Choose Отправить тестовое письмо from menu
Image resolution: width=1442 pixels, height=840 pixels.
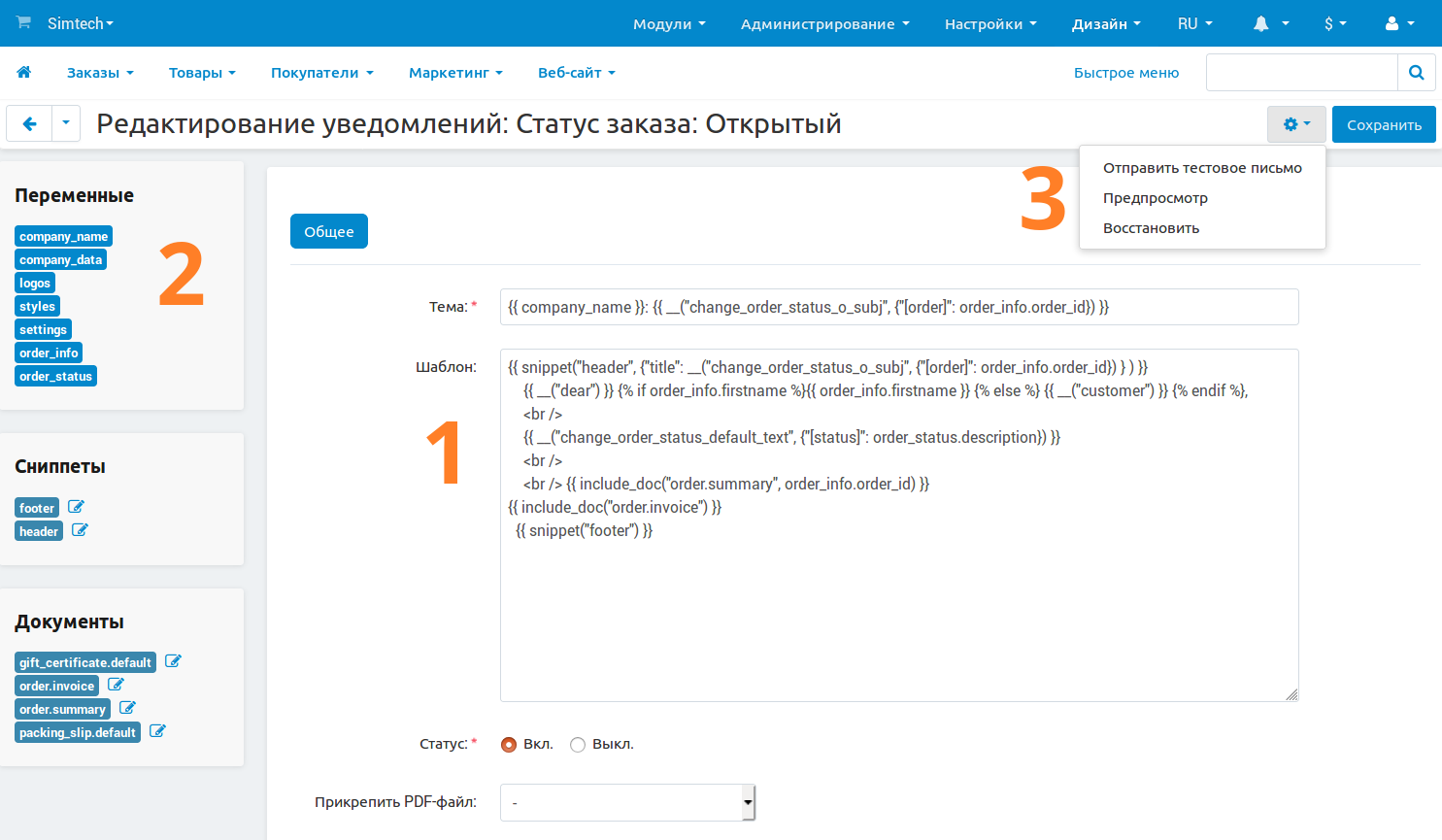coord(1202,168)
